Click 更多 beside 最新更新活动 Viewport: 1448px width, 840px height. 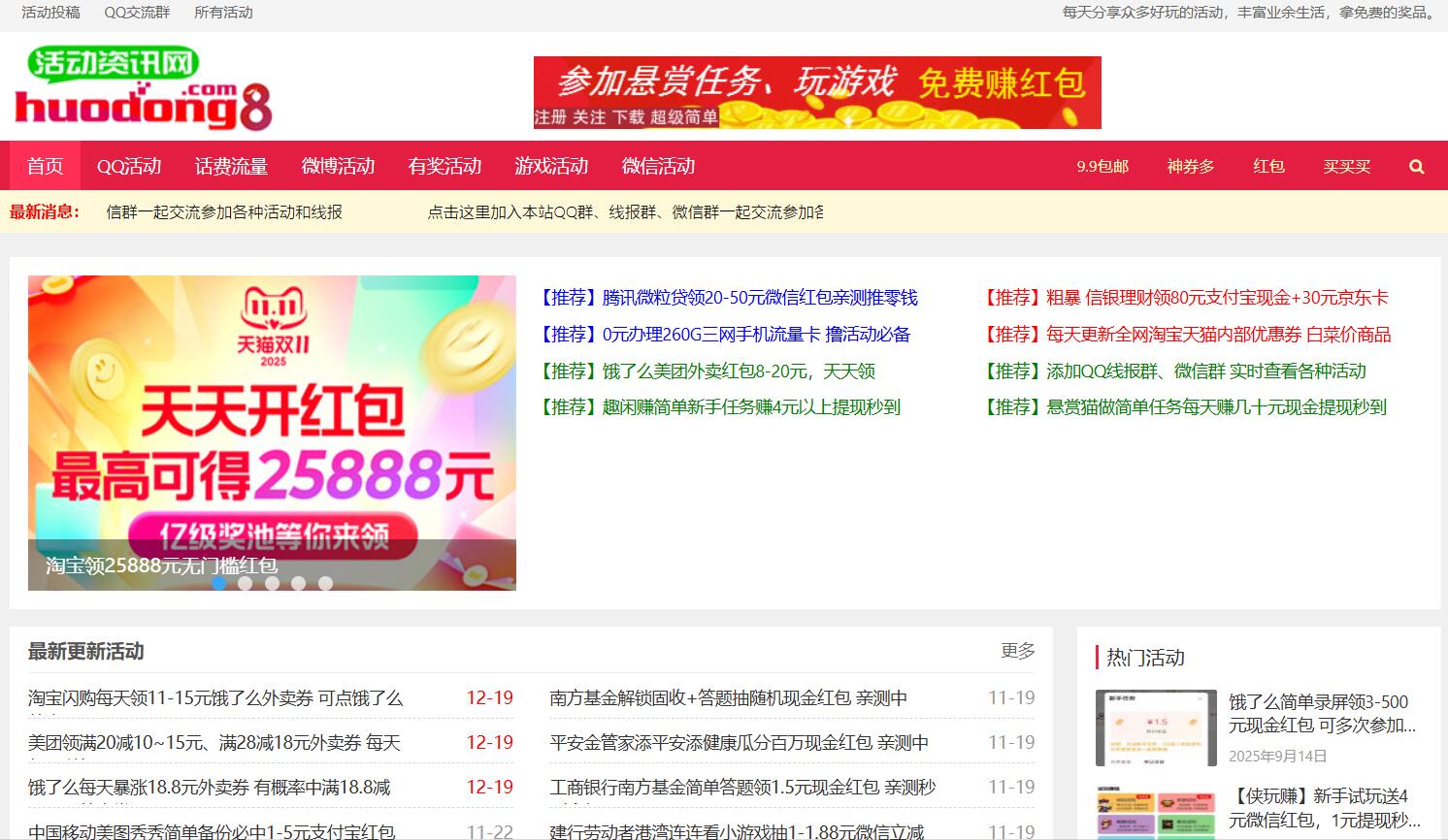click(x=1017, y=651)
